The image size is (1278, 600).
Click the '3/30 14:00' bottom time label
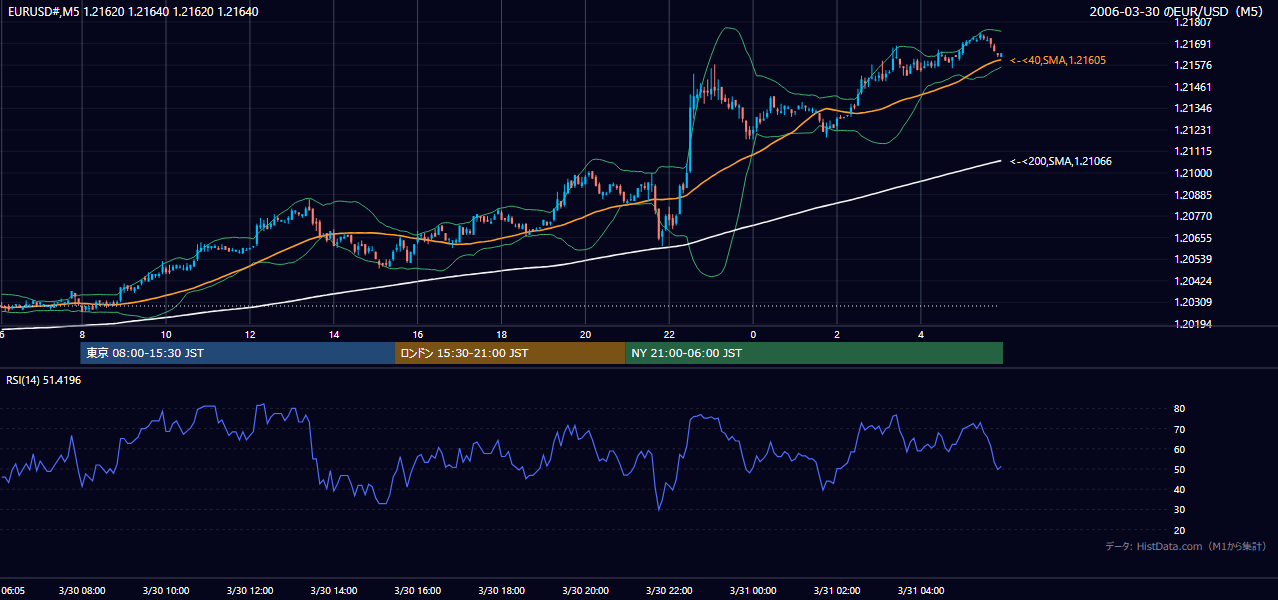pos(333,590)
